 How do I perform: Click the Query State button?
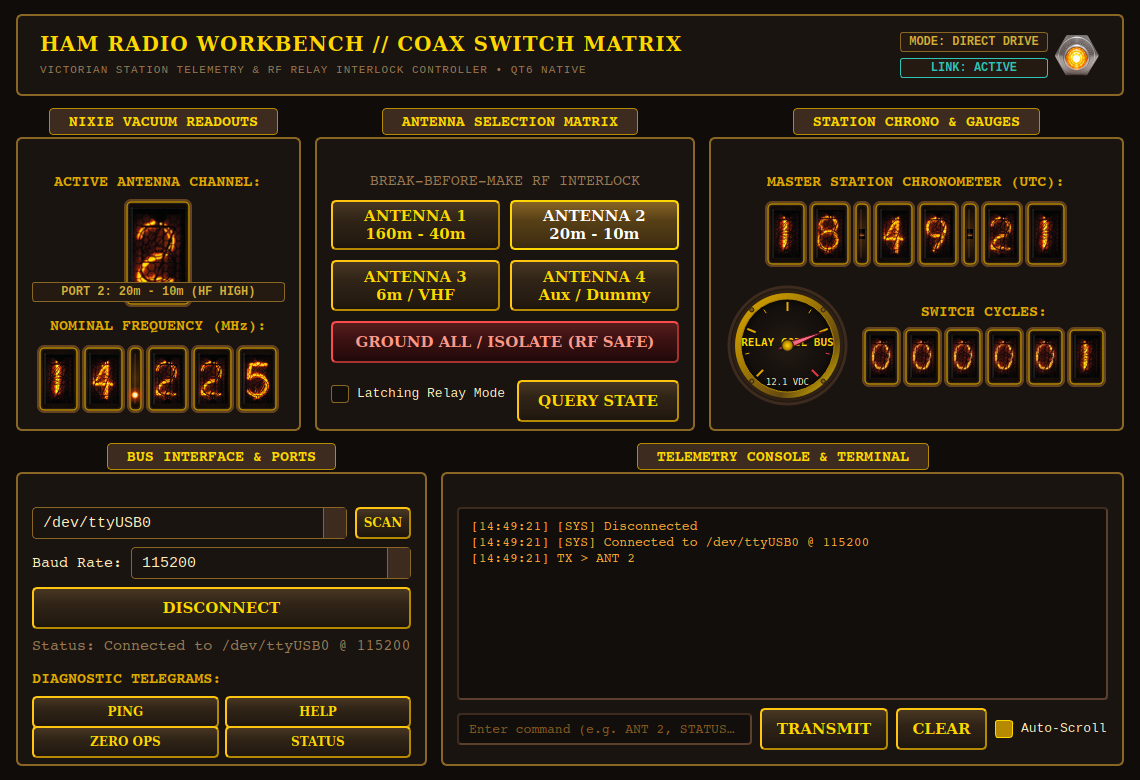coord(598,401)
